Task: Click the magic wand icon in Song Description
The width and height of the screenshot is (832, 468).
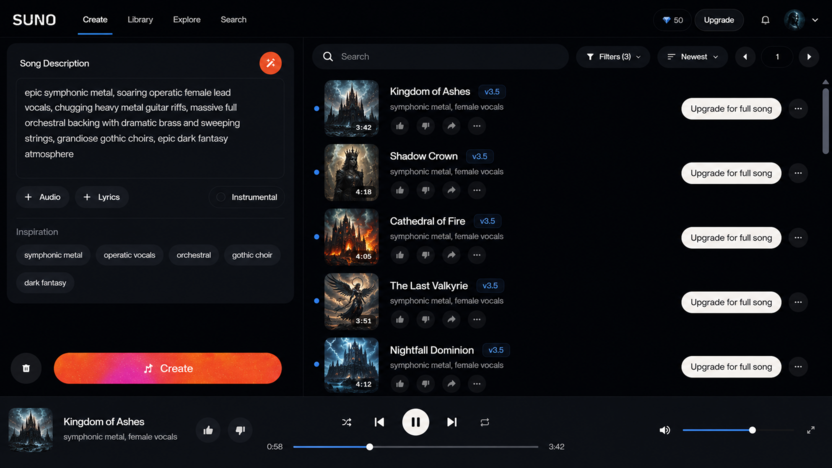Action: tap(271, 63)
